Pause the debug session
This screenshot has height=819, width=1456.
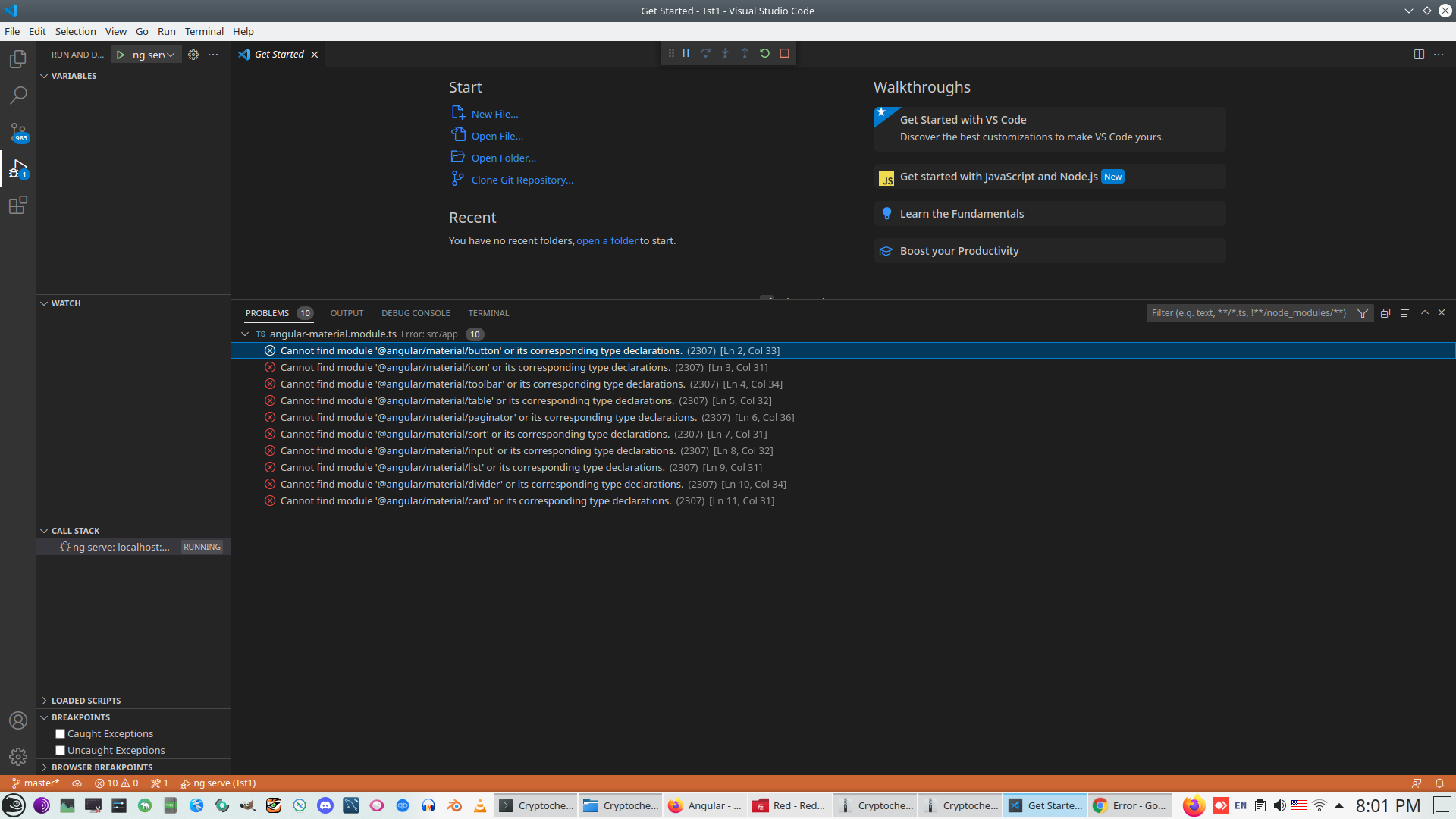coord(686,53)
